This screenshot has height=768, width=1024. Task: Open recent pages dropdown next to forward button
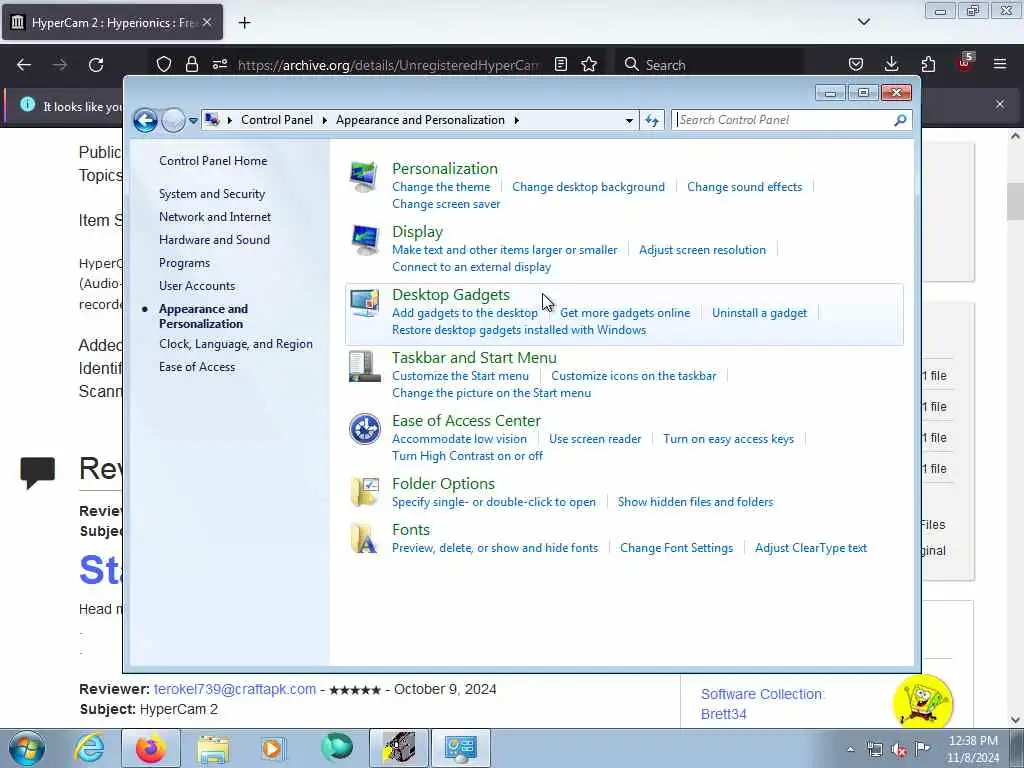[x=193, y=120]
